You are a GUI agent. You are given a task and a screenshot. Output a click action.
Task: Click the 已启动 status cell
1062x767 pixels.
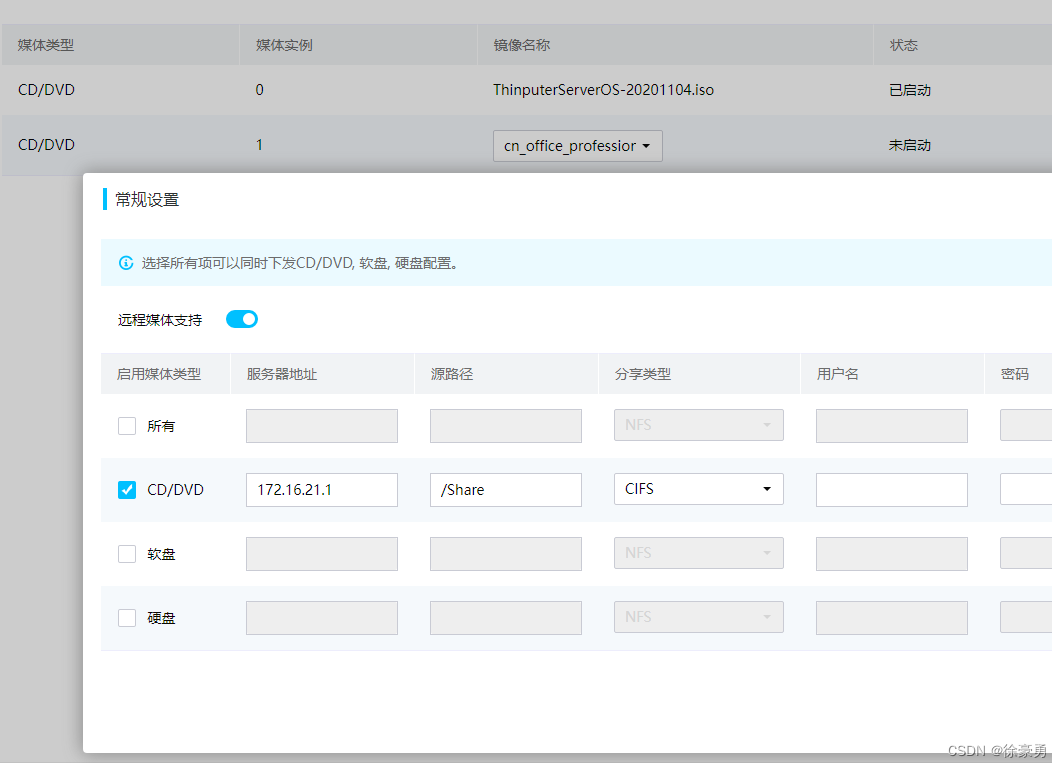click(910, 90)
